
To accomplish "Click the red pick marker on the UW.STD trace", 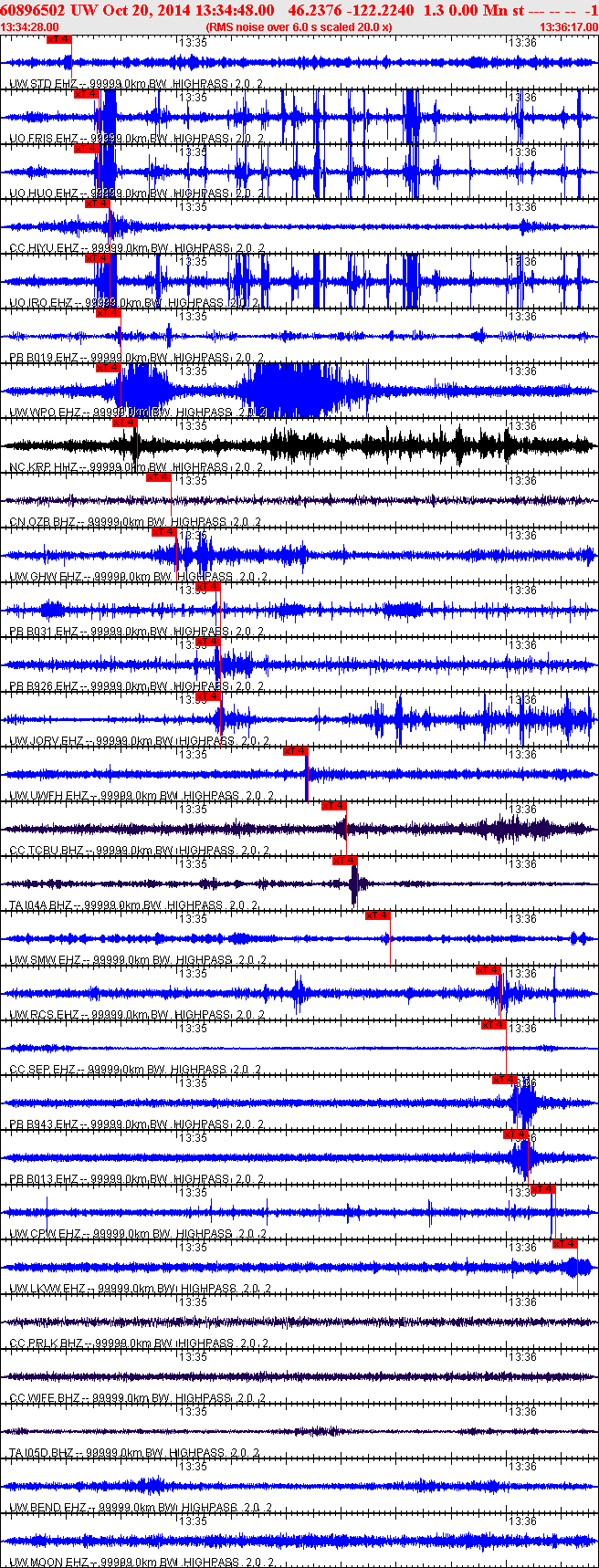I will click(x=58, y=39).
